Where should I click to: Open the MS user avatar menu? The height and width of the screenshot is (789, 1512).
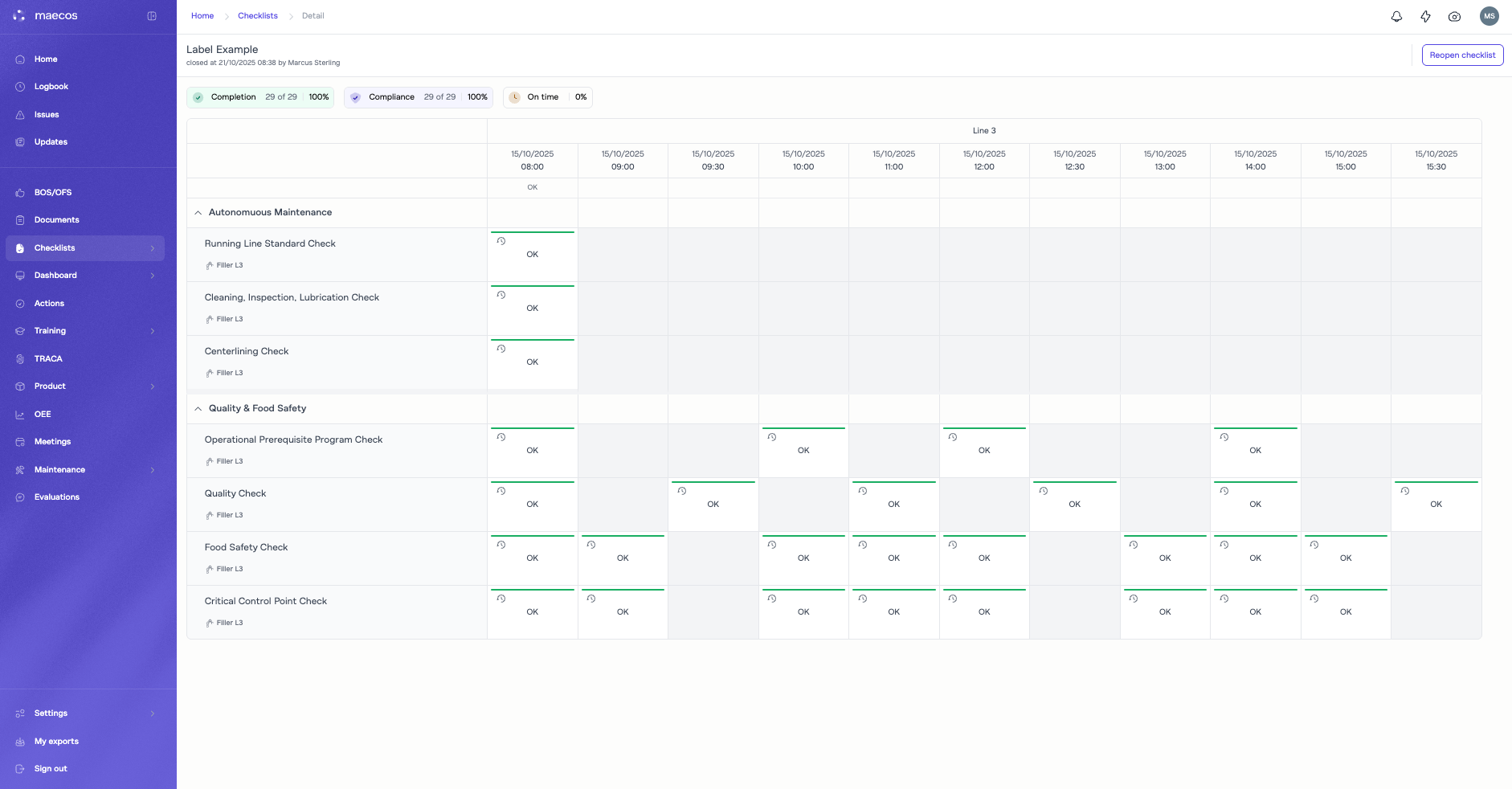(1490, 16)
